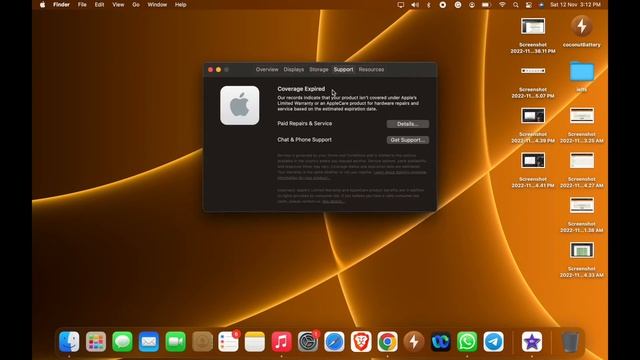Open the Trash in the Dock

tap(570, 342)
